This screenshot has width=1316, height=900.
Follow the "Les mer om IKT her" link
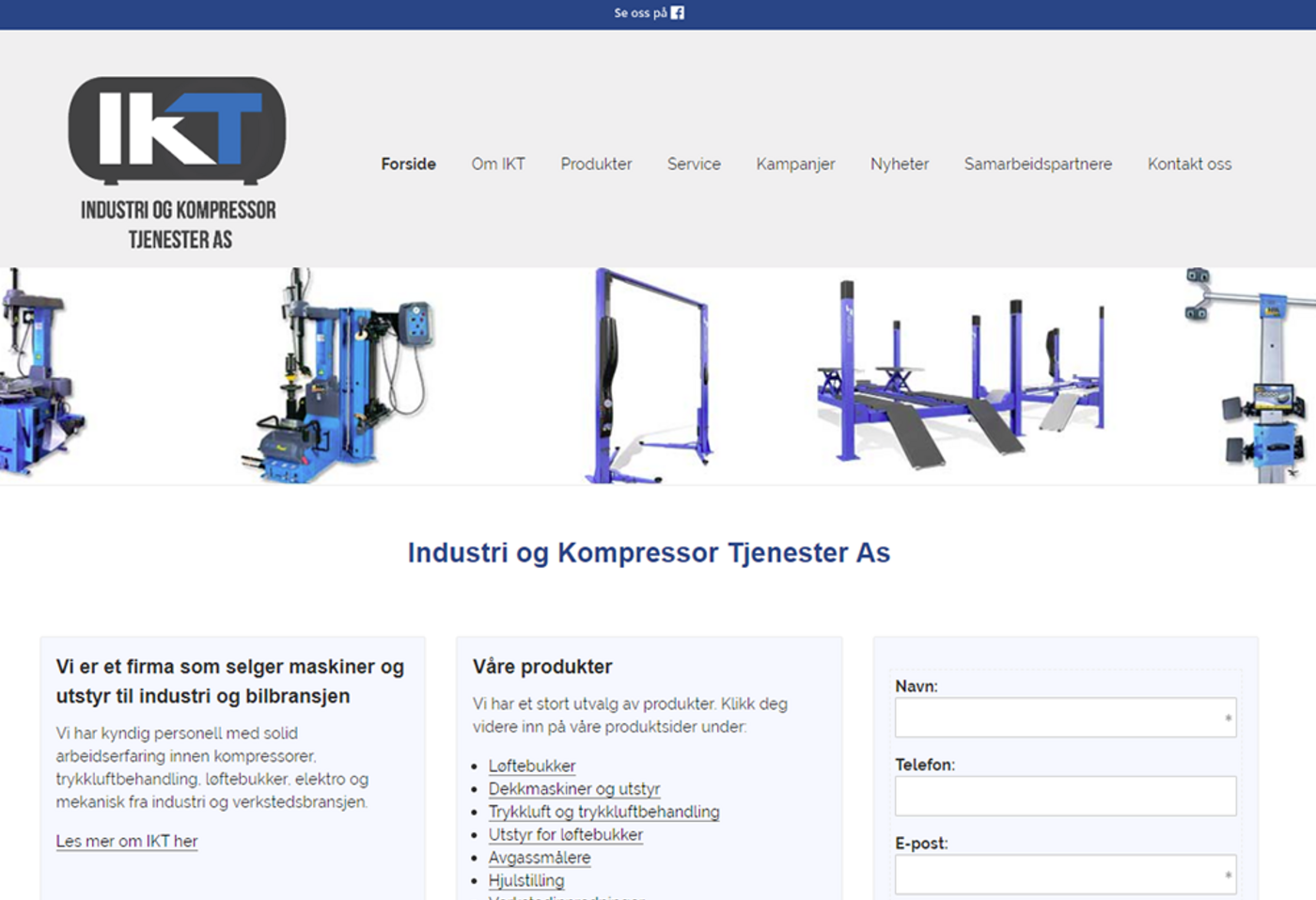click(x=127, y=841)
